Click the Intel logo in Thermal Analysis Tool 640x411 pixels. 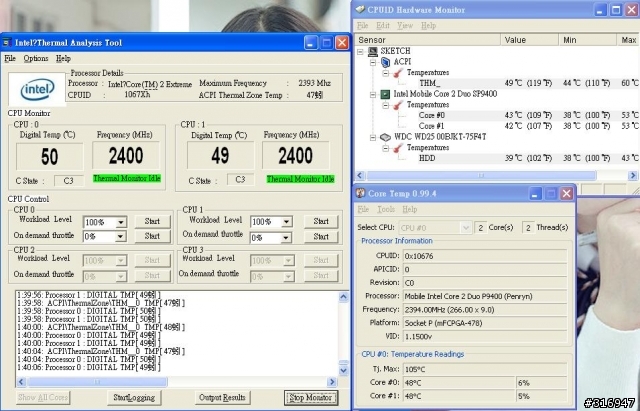tap(37, 89)
